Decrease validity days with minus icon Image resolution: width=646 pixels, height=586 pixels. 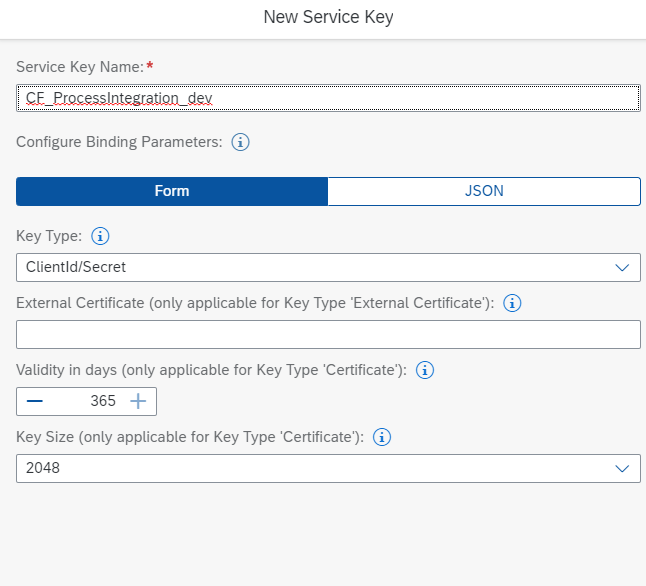click(35, 401)
